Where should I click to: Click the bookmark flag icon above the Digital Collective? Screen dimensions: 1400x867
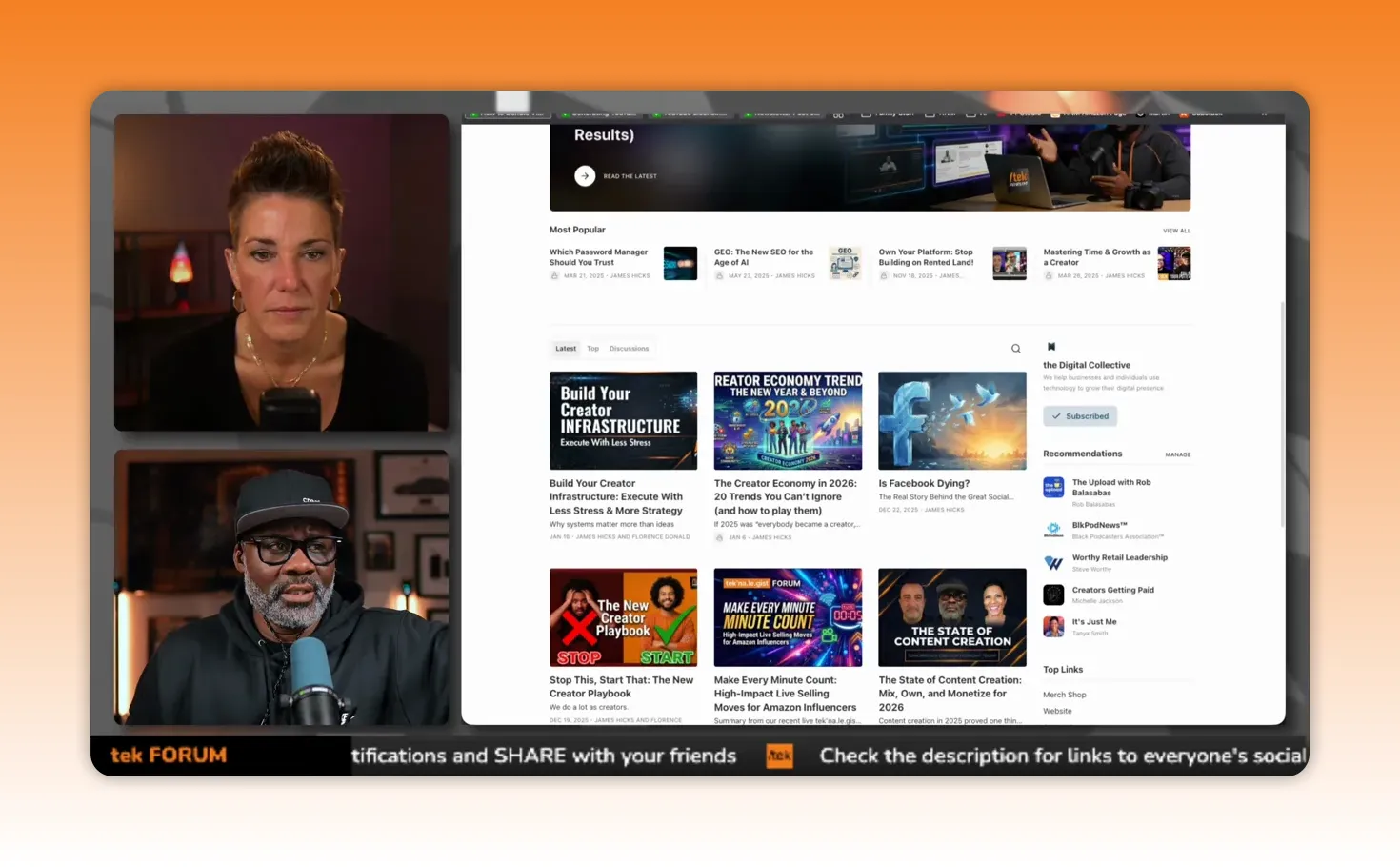tap(1050, 347)
